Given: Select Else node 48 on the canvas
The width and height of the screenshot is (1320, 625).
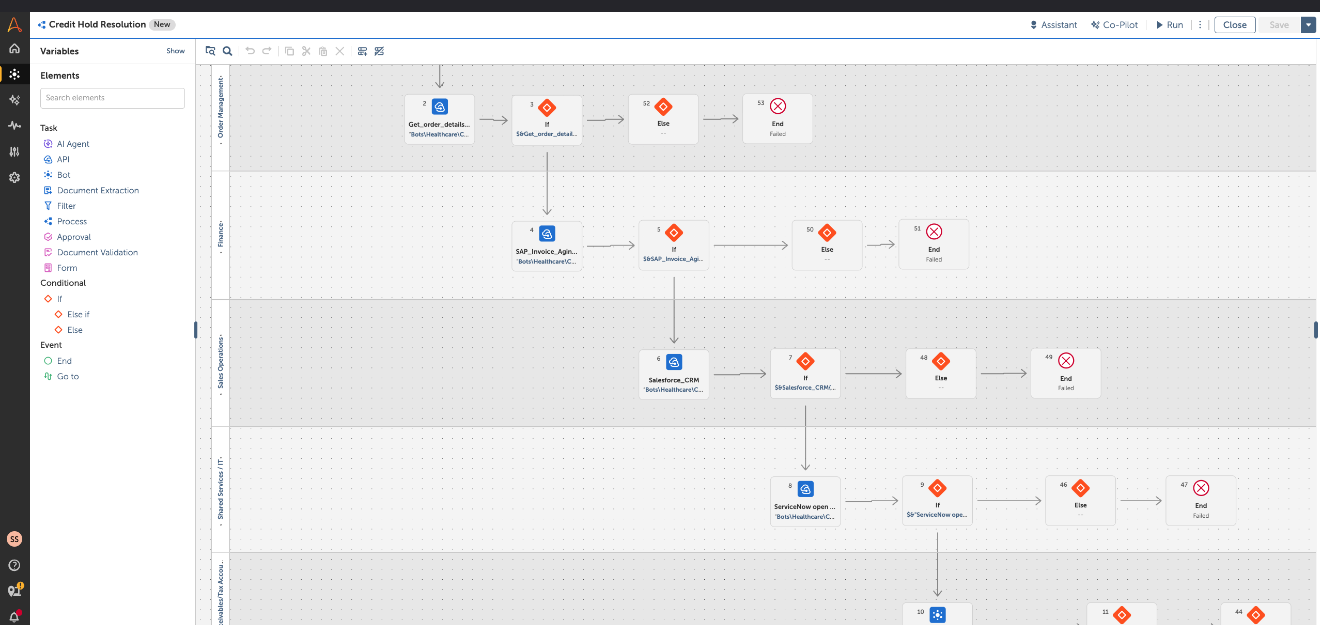Looking at the screenshot, I should pos(941,374).
